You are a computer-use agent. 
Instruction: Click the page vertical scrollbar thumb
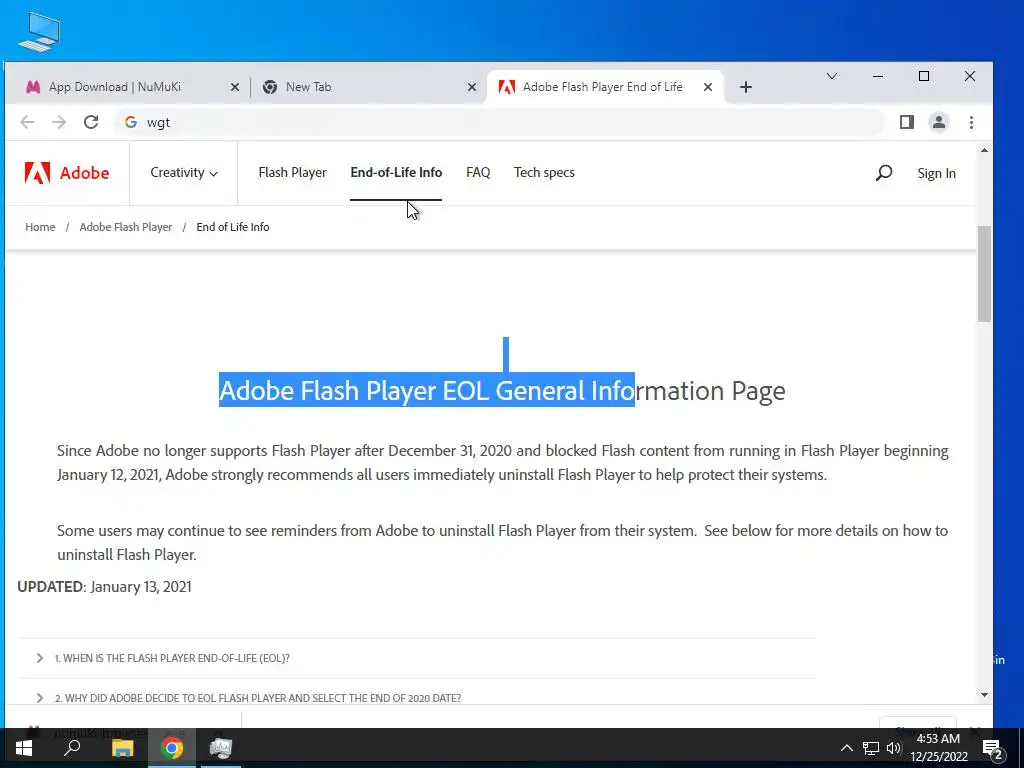tap(984, 274)
